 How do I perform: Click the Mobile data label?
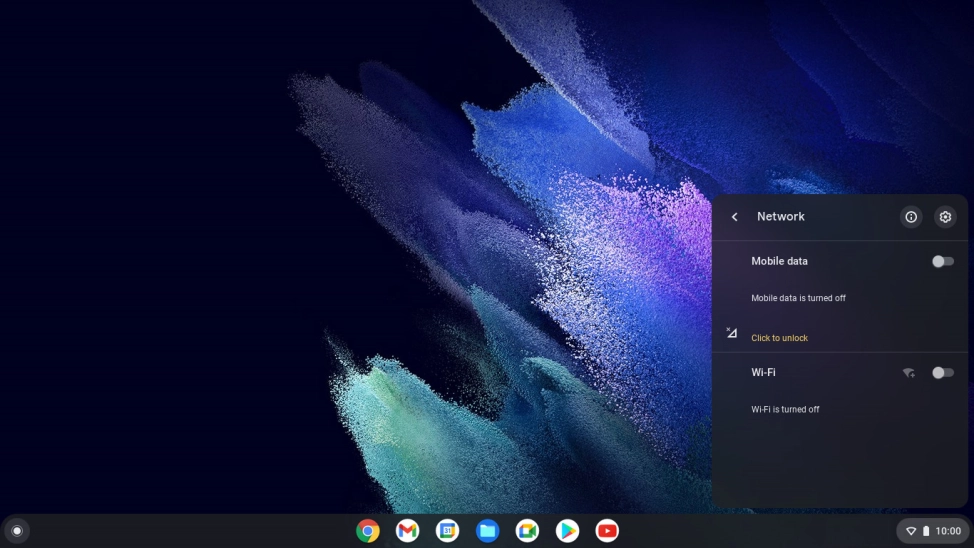(x=779, y=261)
